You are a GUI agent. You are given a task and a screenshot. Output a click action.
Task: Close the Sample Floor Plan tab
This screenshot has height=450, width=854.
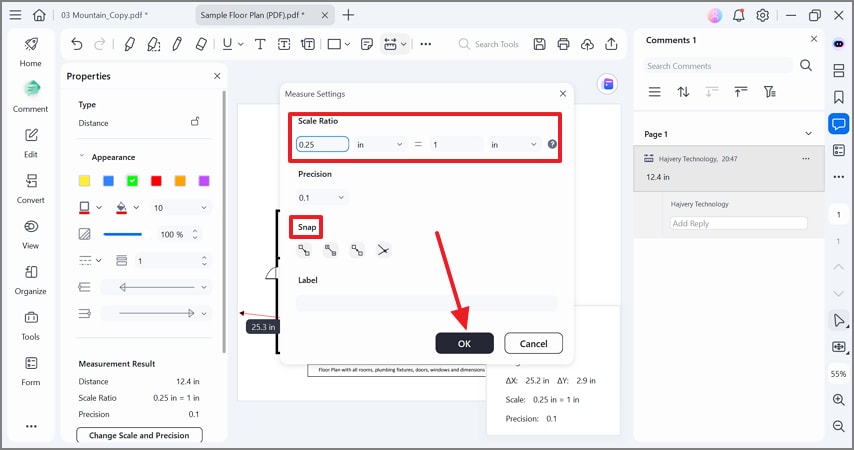click(325, 15)
